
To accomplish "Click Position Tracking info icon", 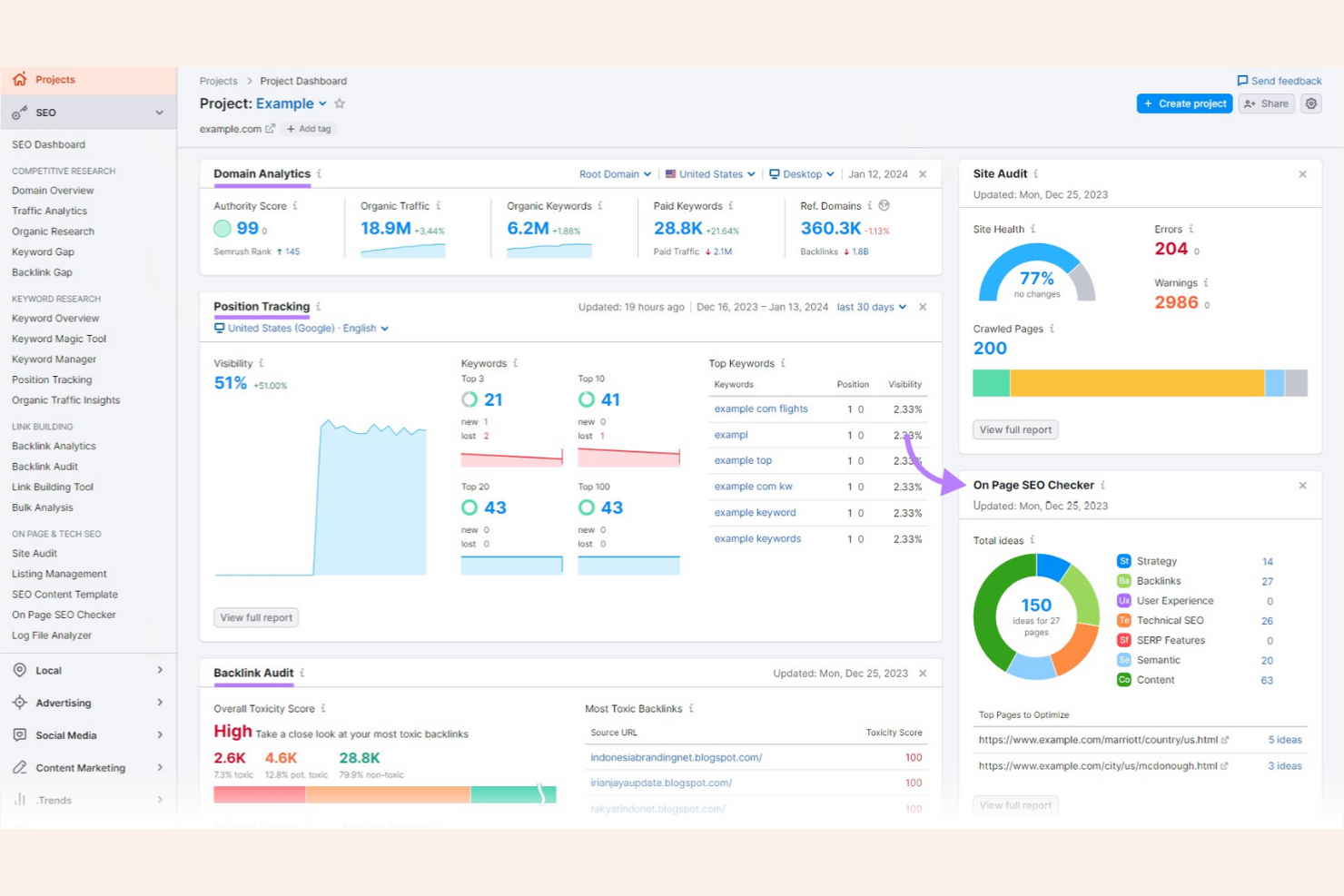I will click(318, 307).
